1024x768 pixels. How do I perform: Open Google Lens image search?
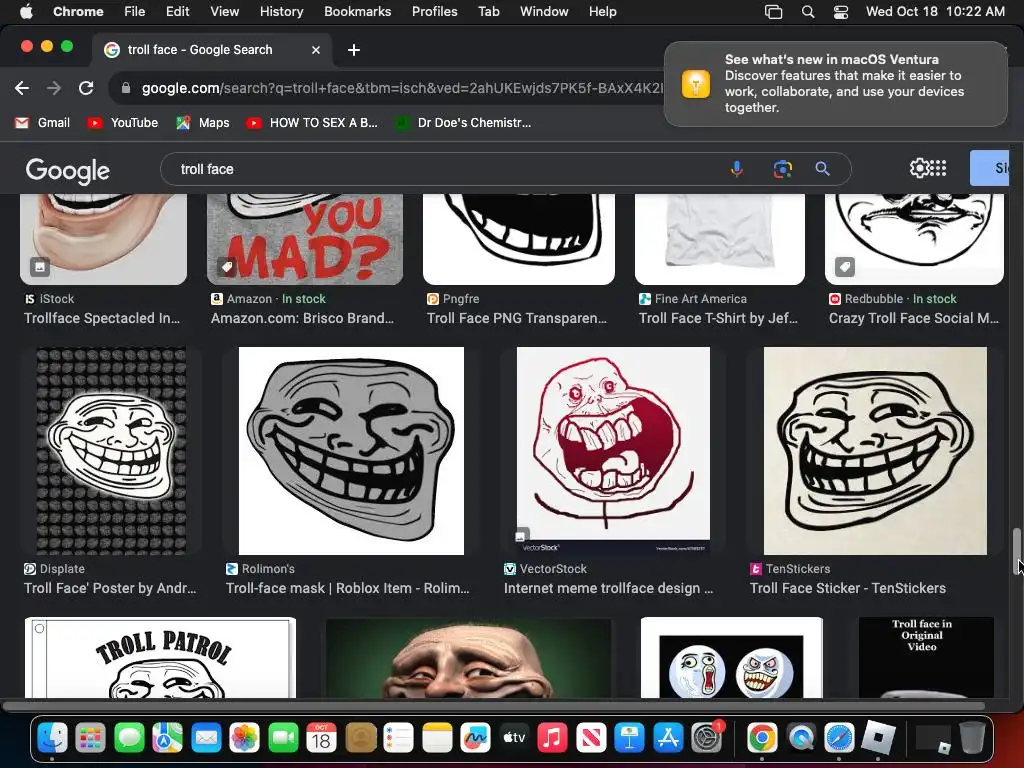tap(782, 169)
